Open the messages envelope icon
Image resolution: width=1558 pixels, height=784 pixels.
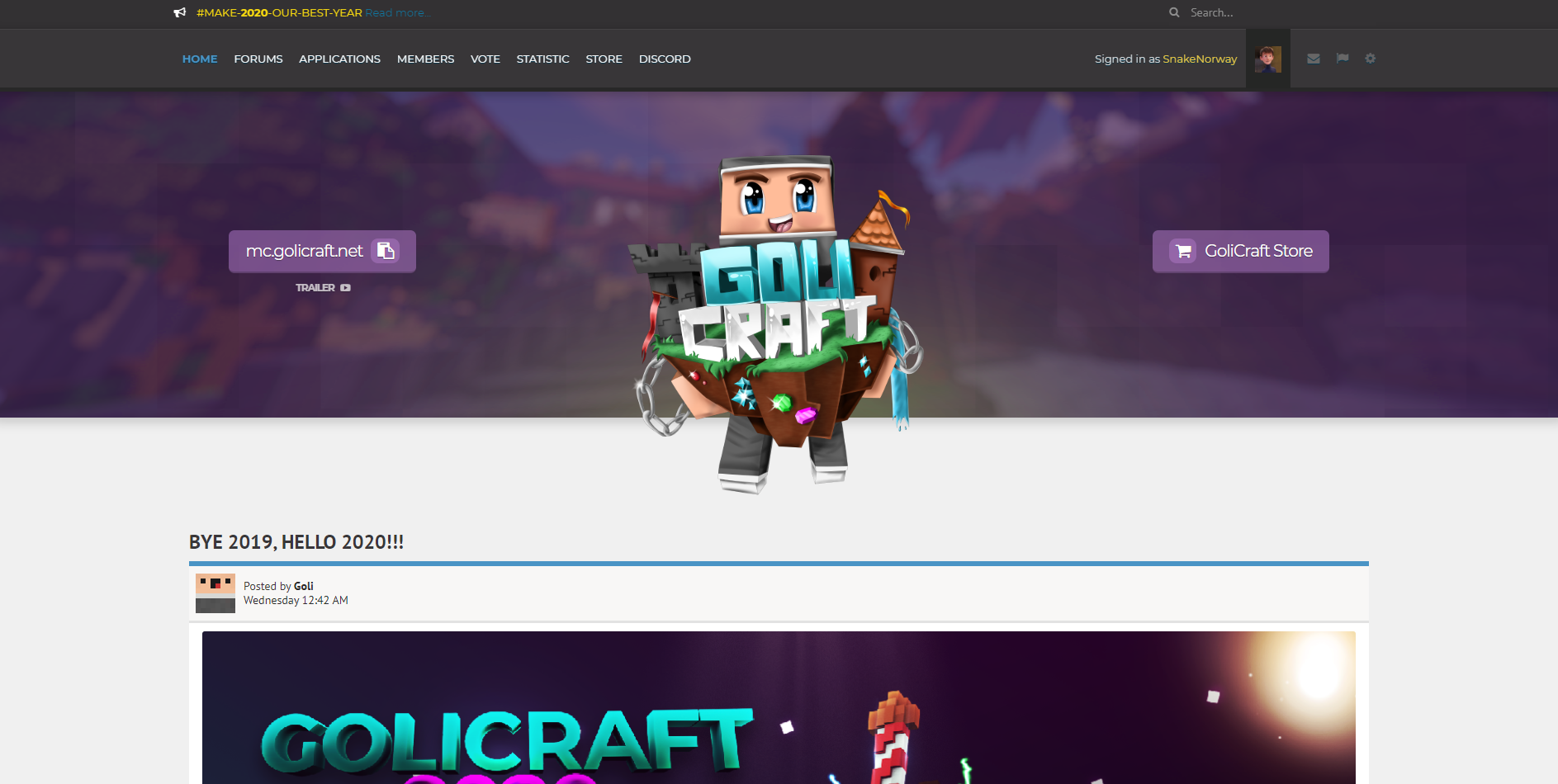coord(1314,59)
